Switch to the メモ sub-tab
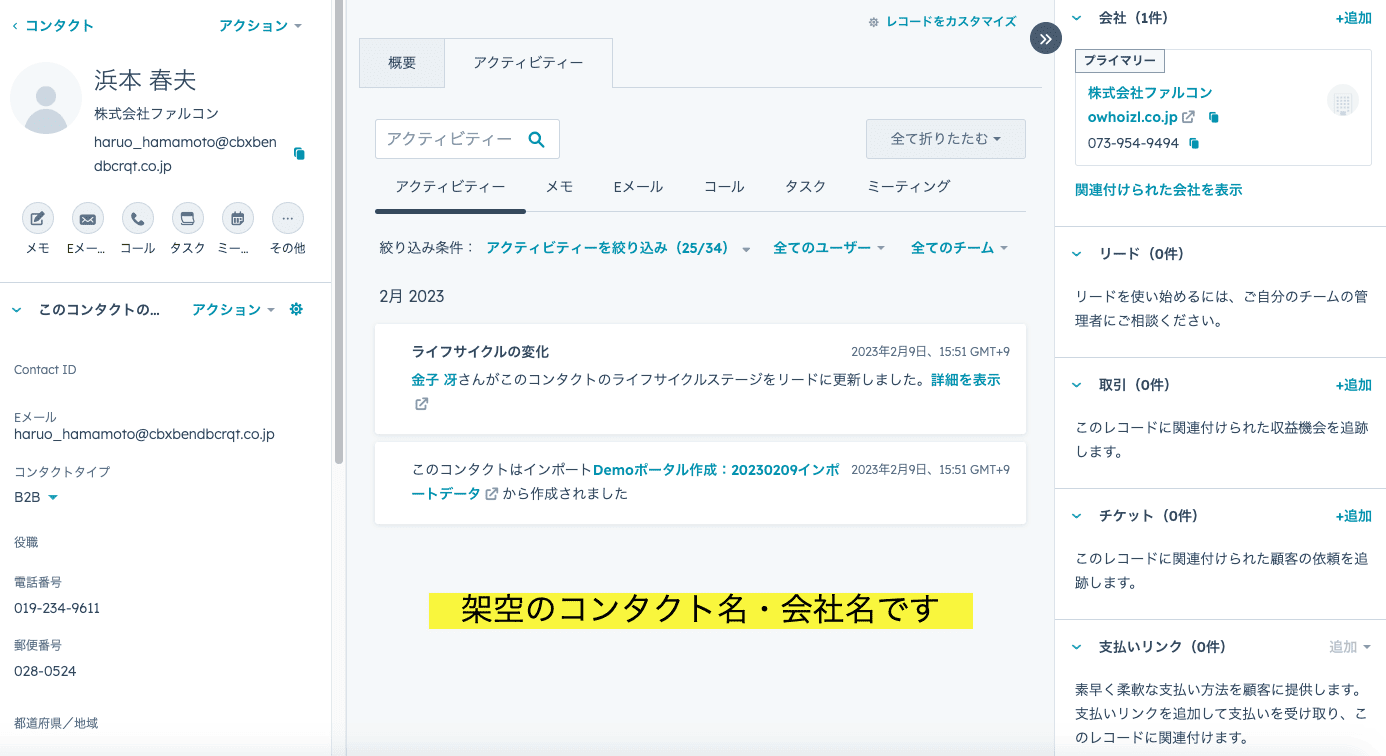This screenshot has width=1386, height=756. coord(559,187)
